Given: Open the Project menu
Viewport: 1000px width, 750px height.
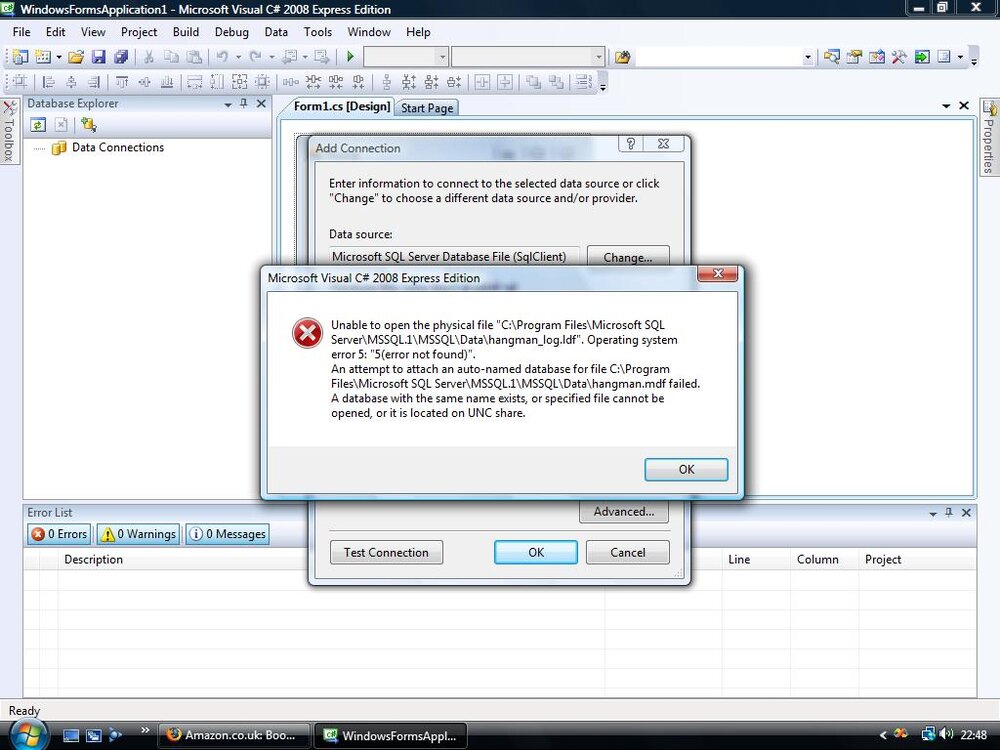Looking at the screenshot, I should pyautogui.click(x=139, y=32).
